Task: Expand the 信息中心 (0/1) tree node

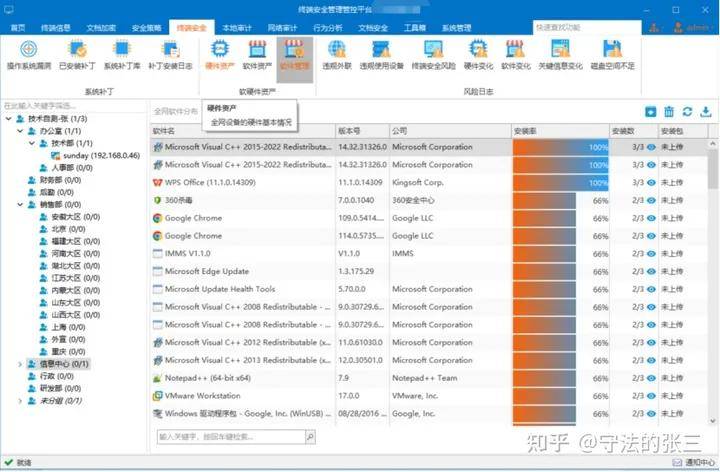Action: click(20, 364)
